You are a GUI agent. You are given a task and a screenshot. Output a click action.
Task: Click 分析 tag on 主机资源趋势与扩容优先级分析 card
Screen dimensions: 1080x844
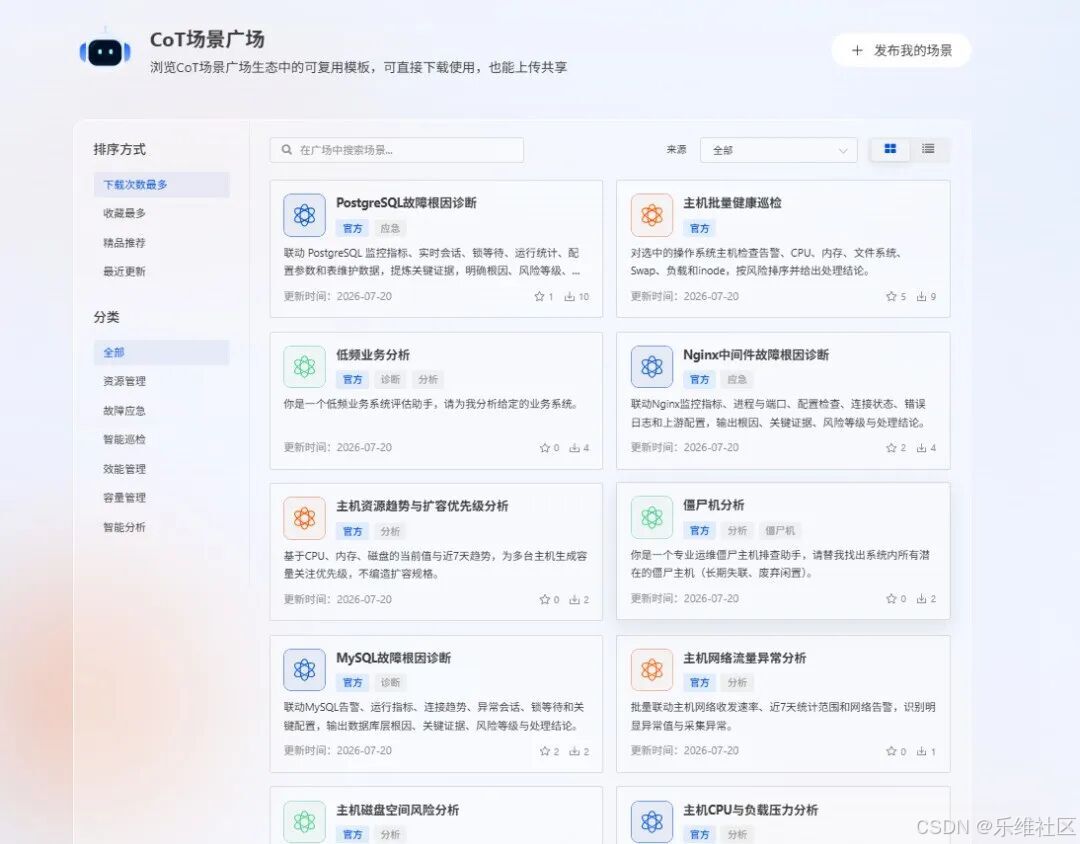[x=390, y=531]
